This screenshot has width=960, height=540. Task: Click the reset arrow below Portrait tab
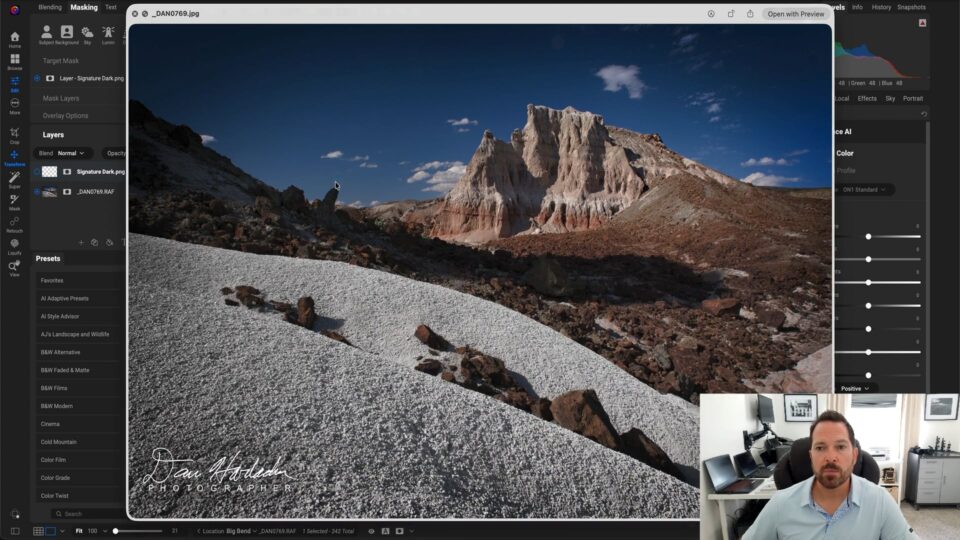coord(924,114)
